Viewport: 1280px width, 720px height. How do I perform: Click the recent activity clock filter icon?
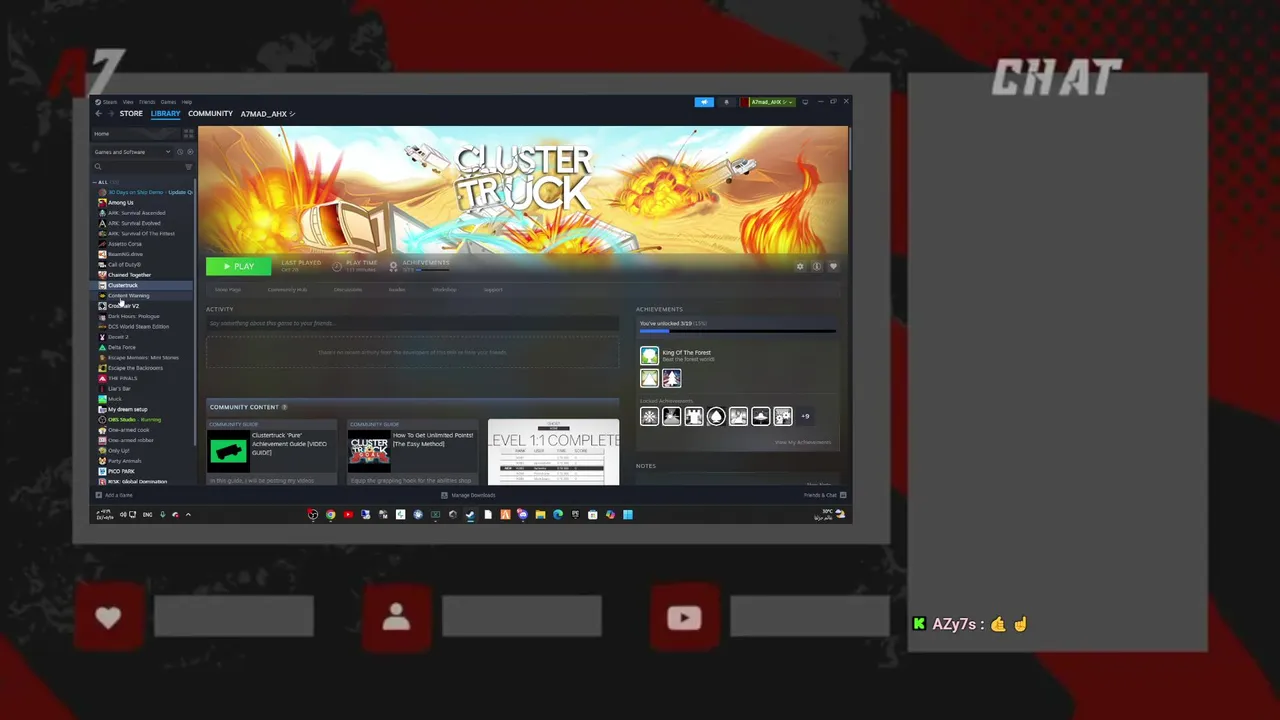[x=180, y=152]
